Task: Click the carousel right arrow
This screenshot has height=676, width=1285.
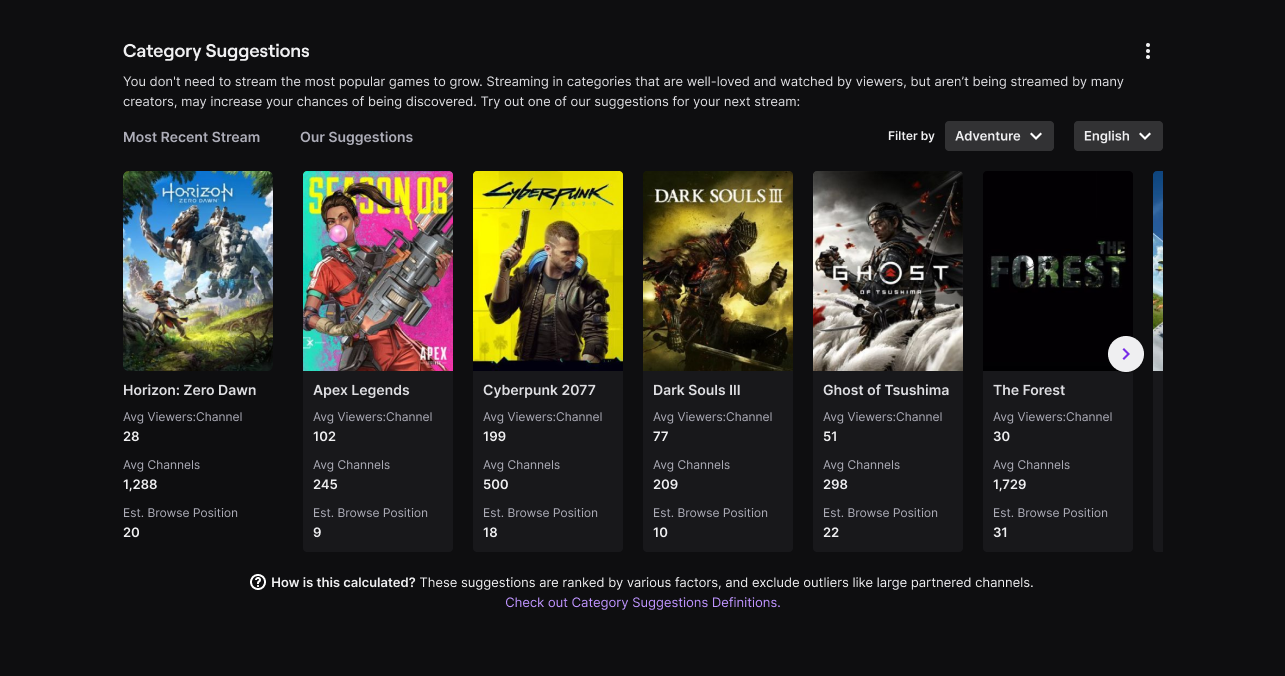Action: 1125,354
